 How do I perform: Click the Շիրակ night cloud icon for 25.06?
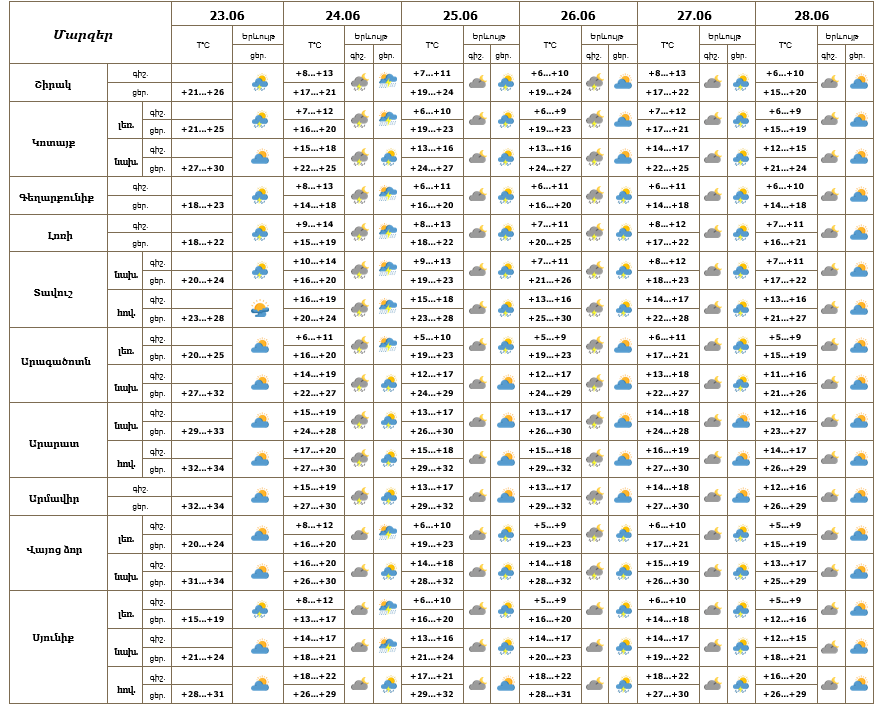click(477, 83)
